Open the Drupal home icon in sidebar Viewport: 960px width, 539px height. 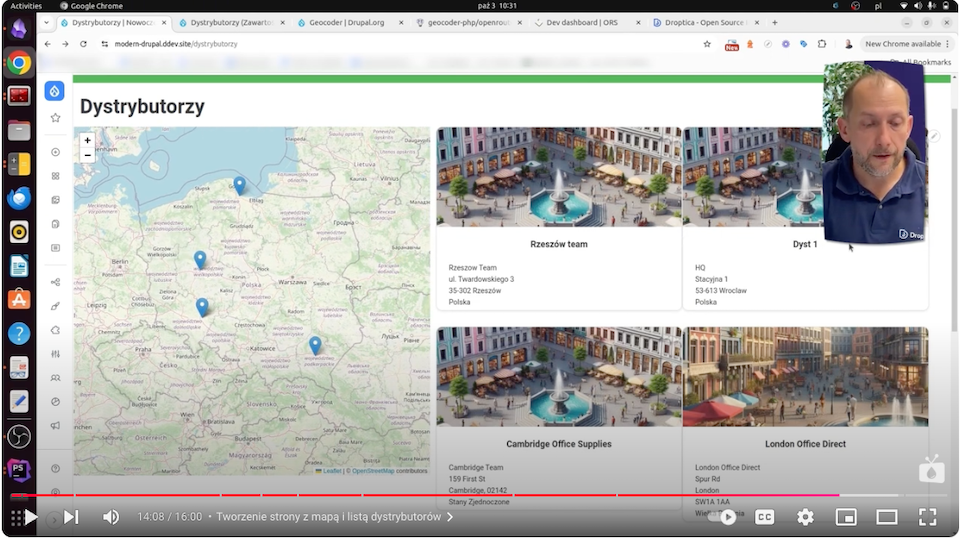(54, 91)
